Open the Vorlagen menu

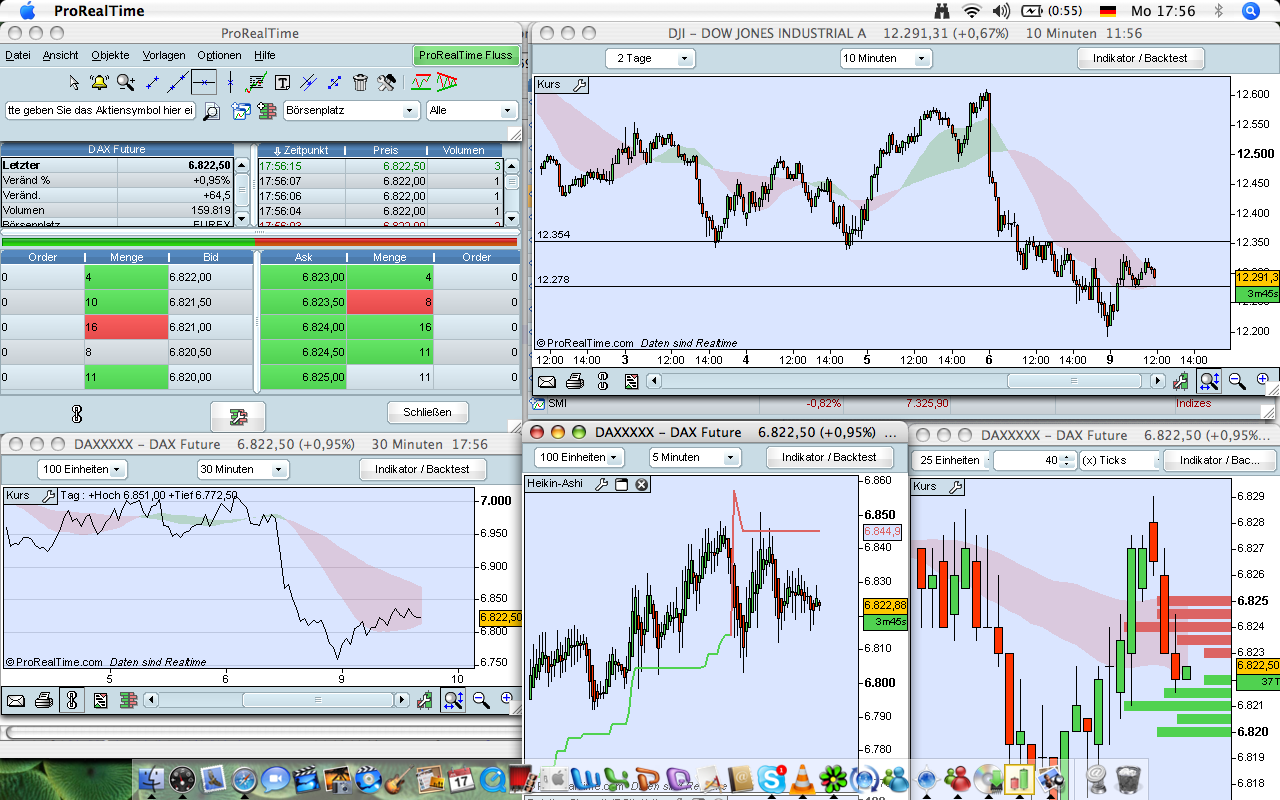coord(164,56)
